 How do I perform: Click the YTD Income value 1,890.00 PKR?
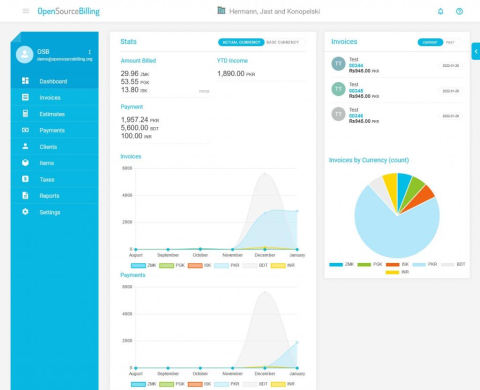coord(236,73)
